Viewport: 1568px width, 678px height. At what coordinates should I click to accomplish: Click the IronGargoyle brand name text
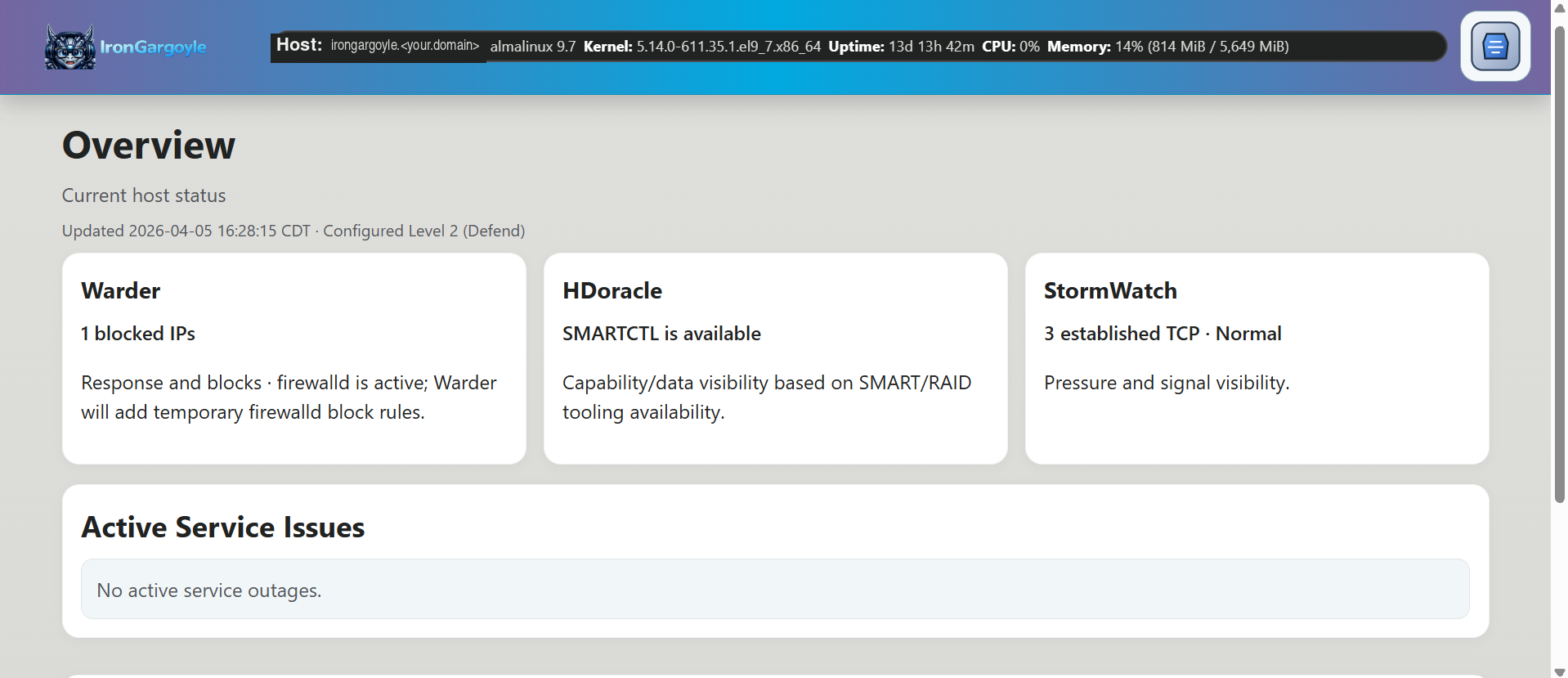[x=153, y=47]
